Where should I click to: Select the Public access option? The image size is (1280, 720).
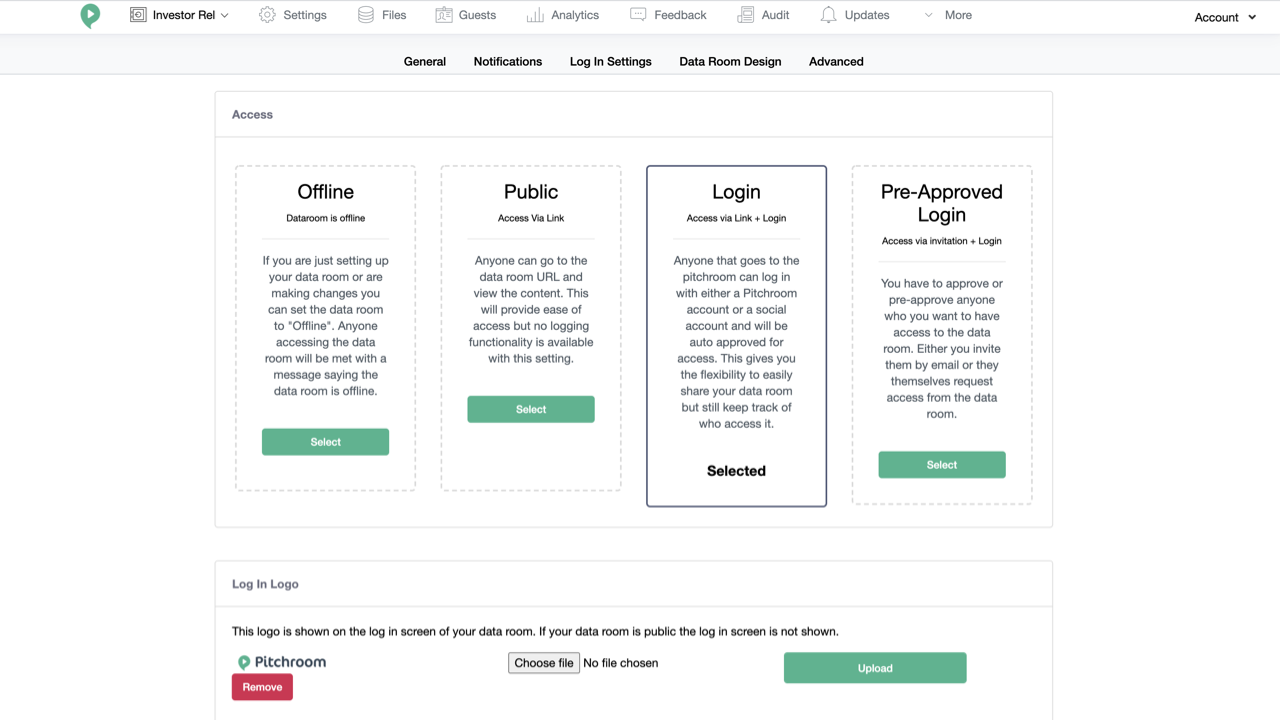coord(531,409)
